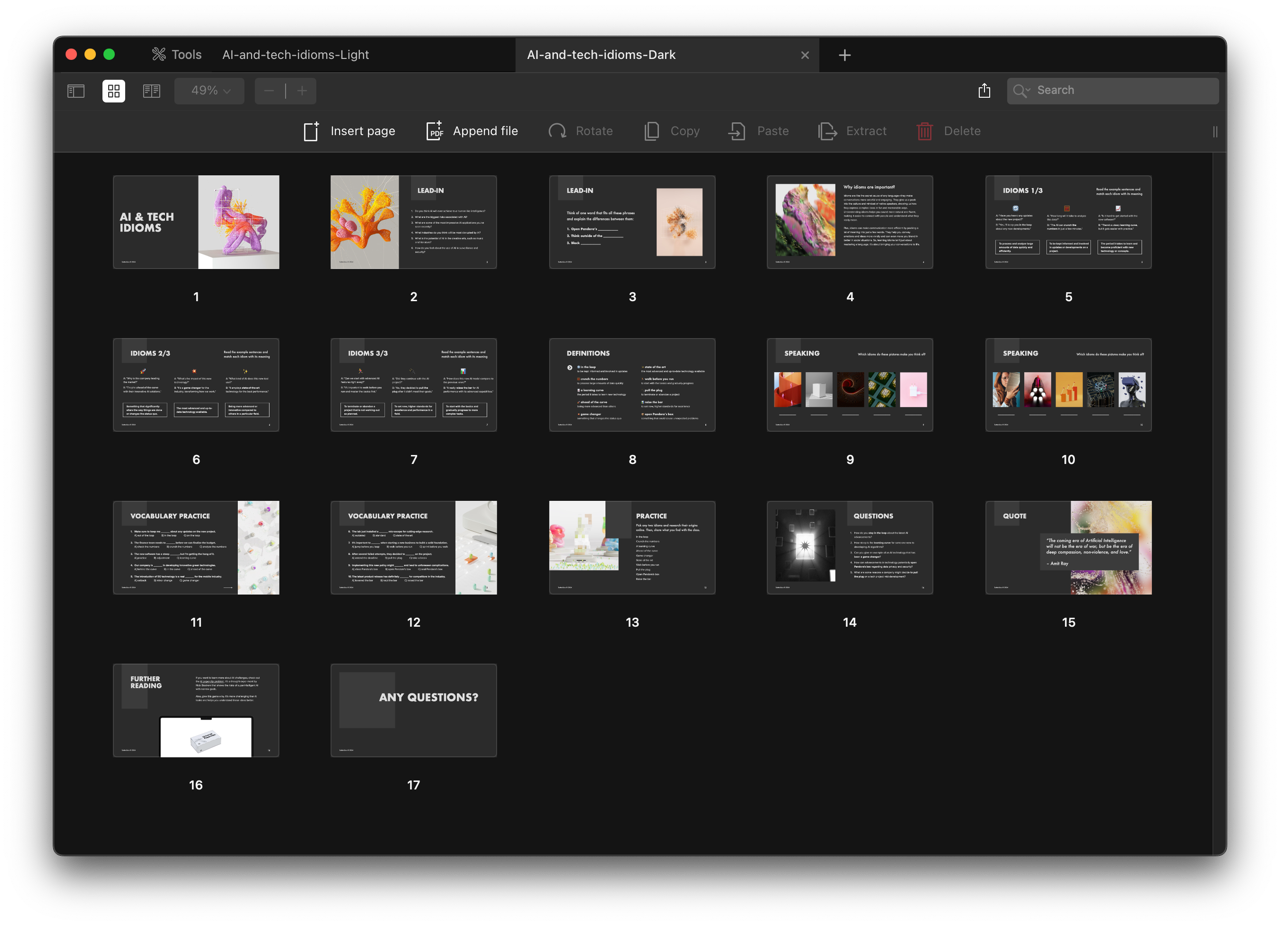Switch to page thumbnail grid view
The height and width of the screenshot is (926, 1280).
[114, 91]
